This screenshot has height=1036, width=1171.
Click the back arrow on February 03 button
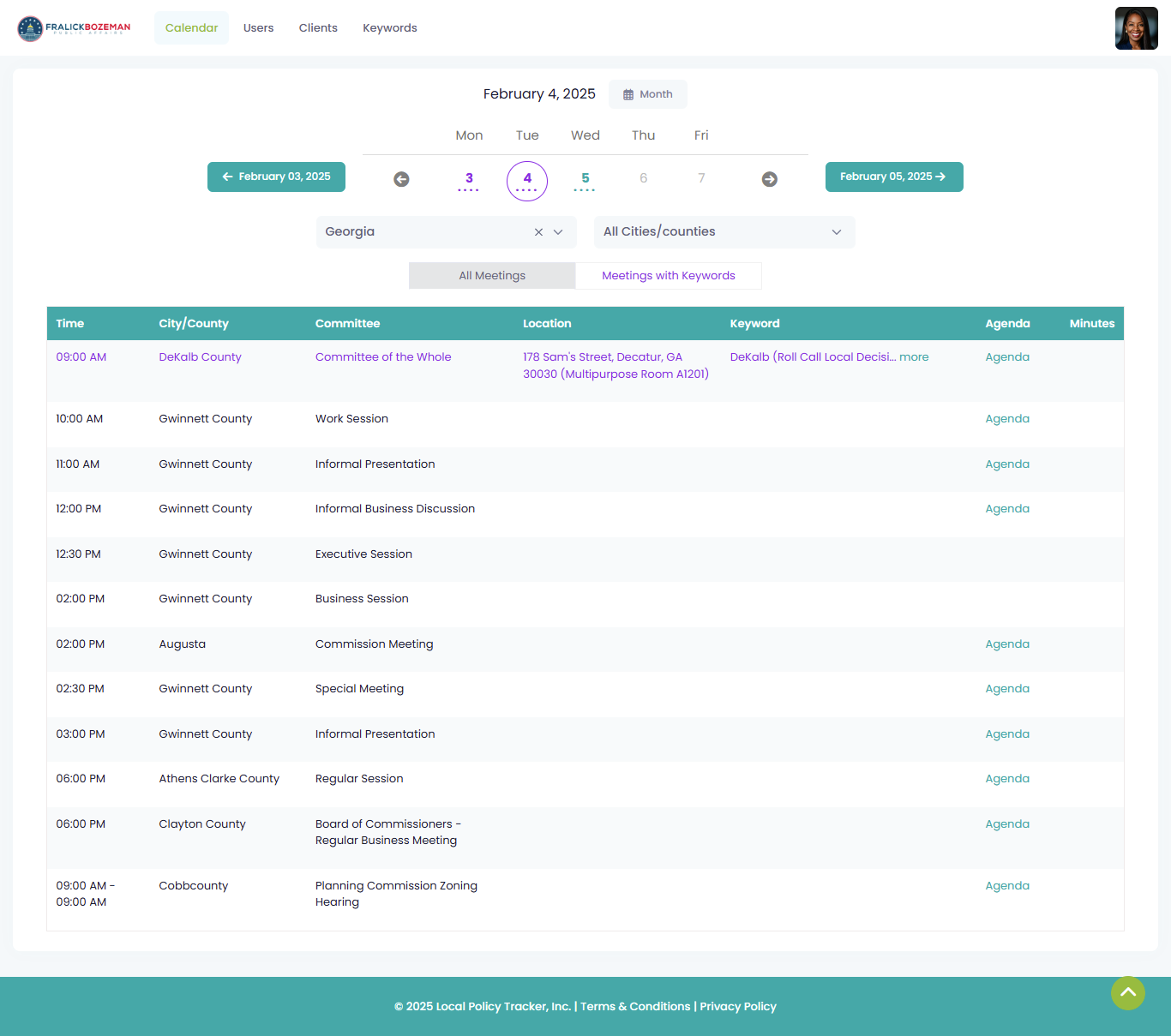click(228, 177)
